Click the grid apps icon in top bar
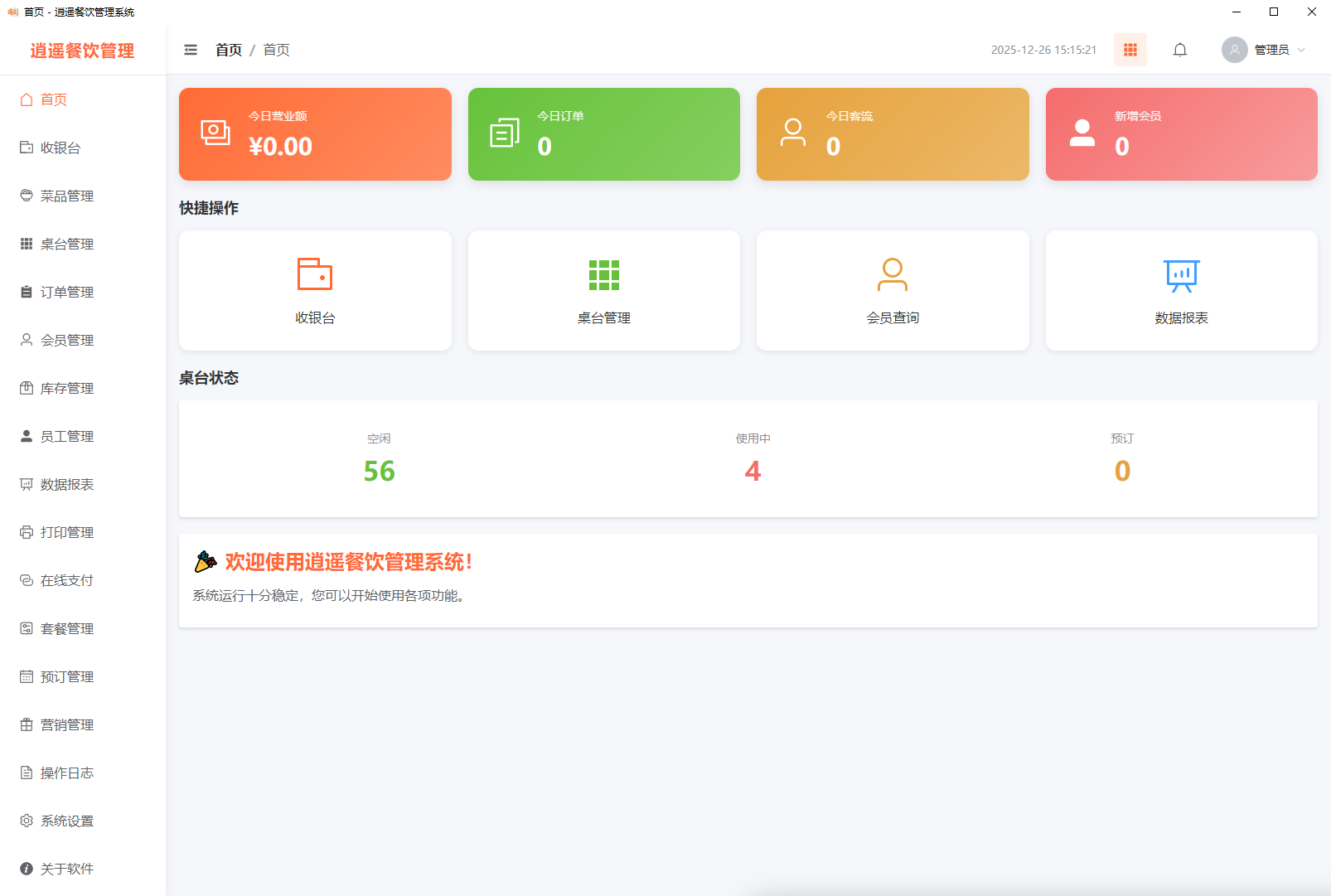This screenshot has width=1331, height=896. pyautogui.click(x=1130, y=50)
